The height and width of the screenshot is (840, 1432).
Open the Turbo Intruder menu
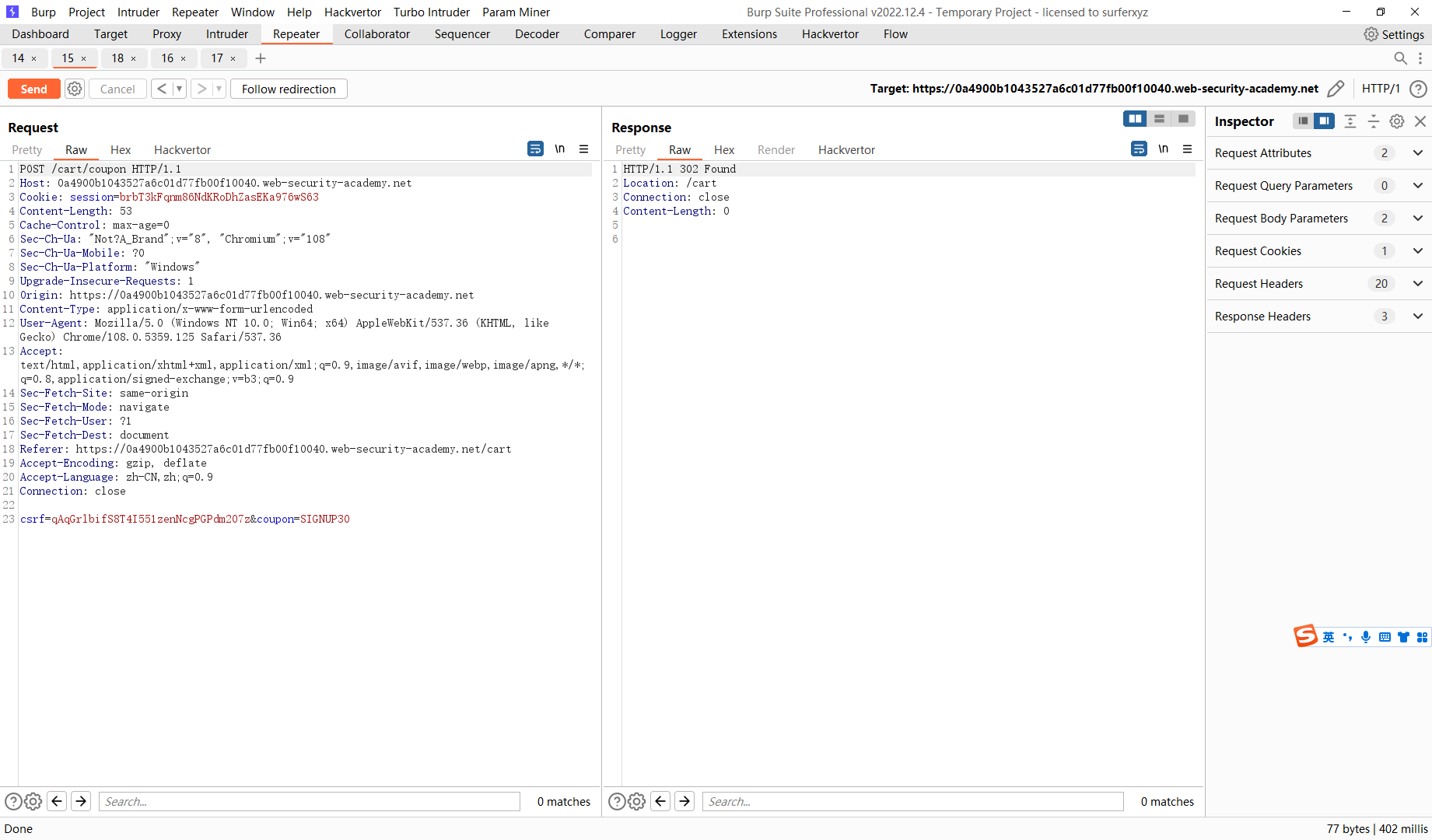pyautogui.click(x=432, y=12)
